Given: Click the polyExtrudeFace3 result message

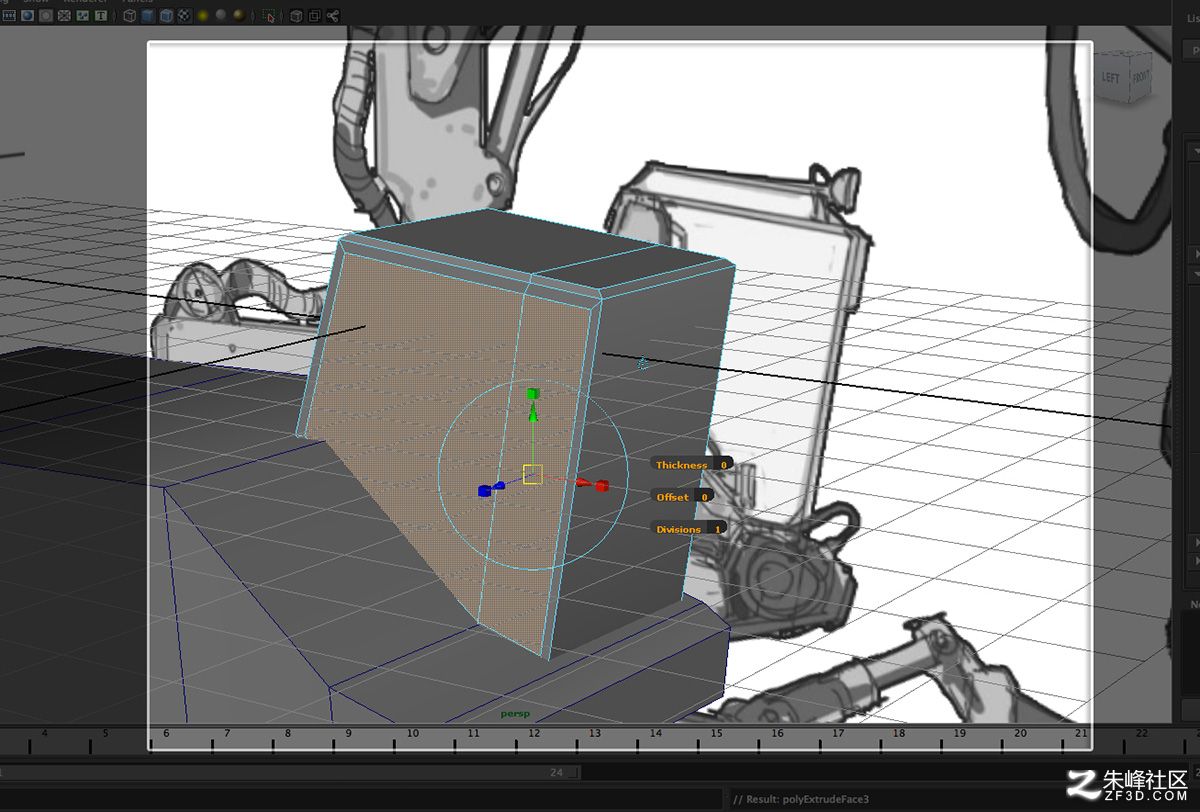Looking at the screenshot, I should pyautogui.click(x=801, y=799).
